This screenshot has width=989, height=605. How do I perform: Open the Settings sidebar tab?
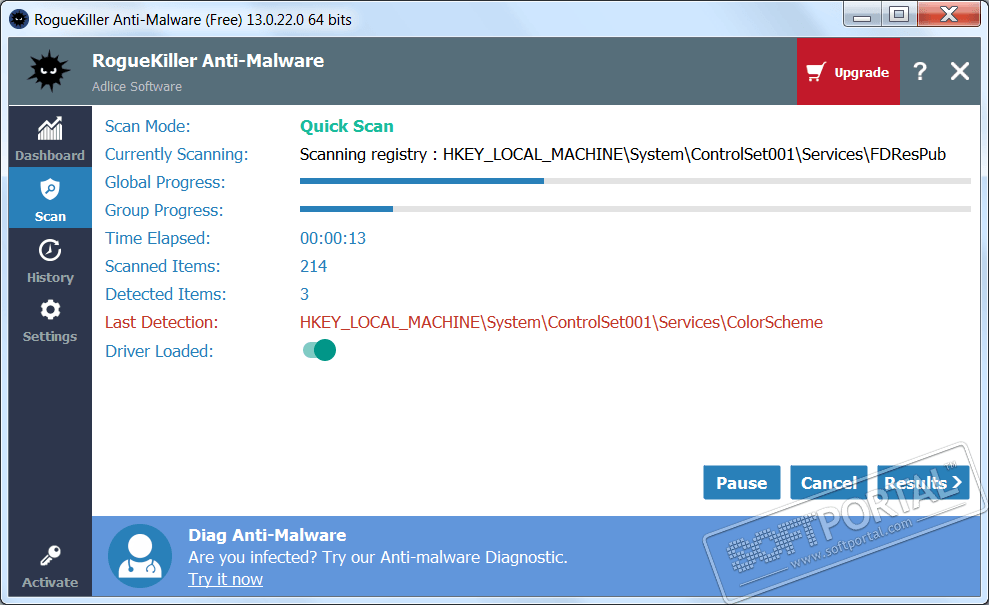(x=50, y=321)
